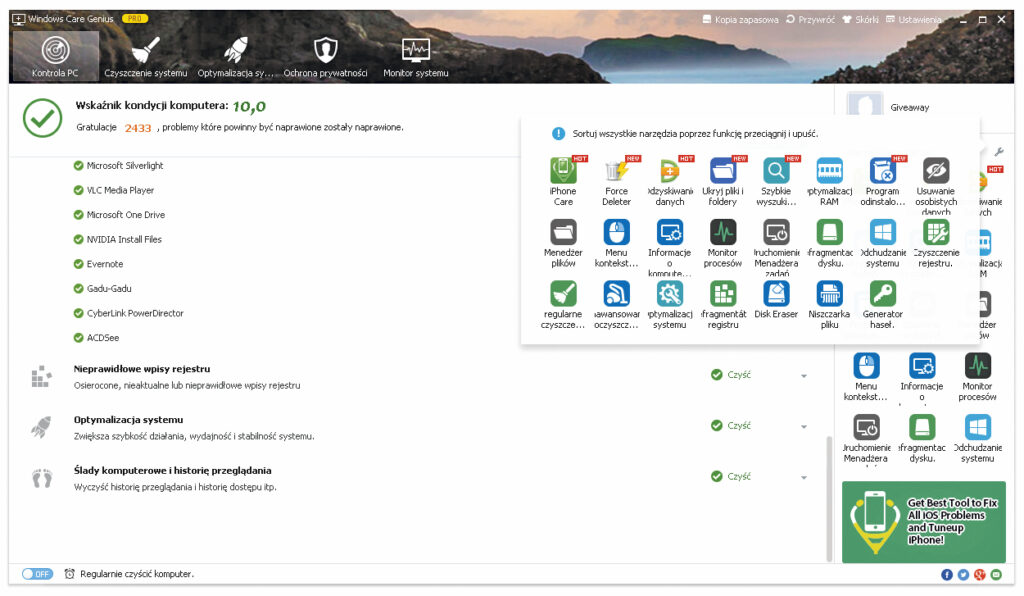Open the Niszczarka pliku shredder tool
Image resolution: width=1024 pixels, height=596 pixels.
click(x=829, y=294)
